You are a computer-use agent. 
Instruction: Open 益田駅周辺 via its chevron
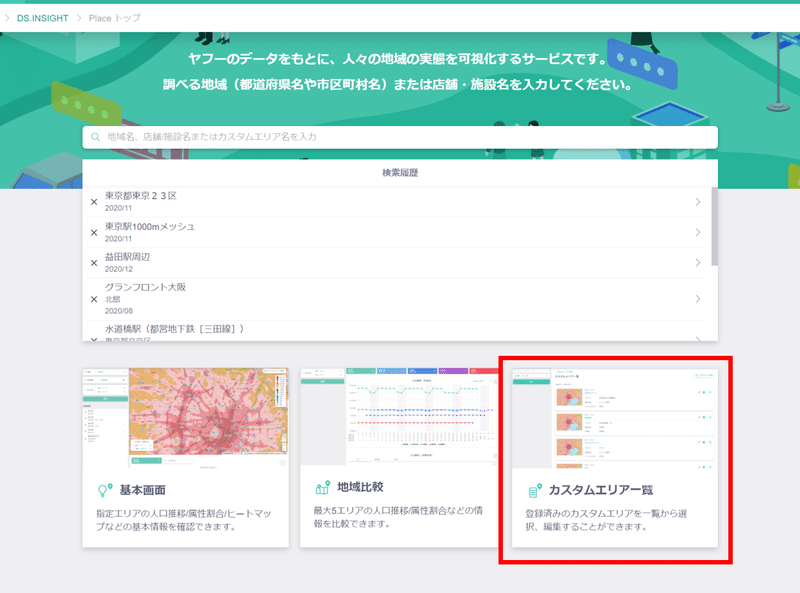pos(697,263)
